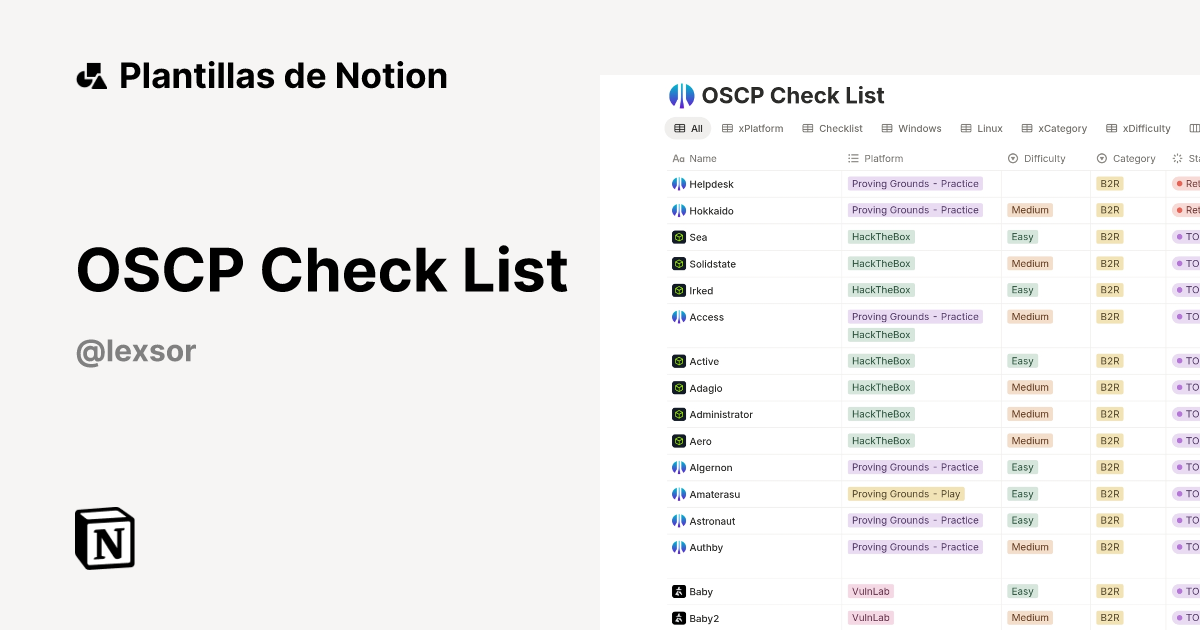The height and width of the screenshot is (630, 1200).
Task: Open the Platform column header menu
Action: pos(880,158)
